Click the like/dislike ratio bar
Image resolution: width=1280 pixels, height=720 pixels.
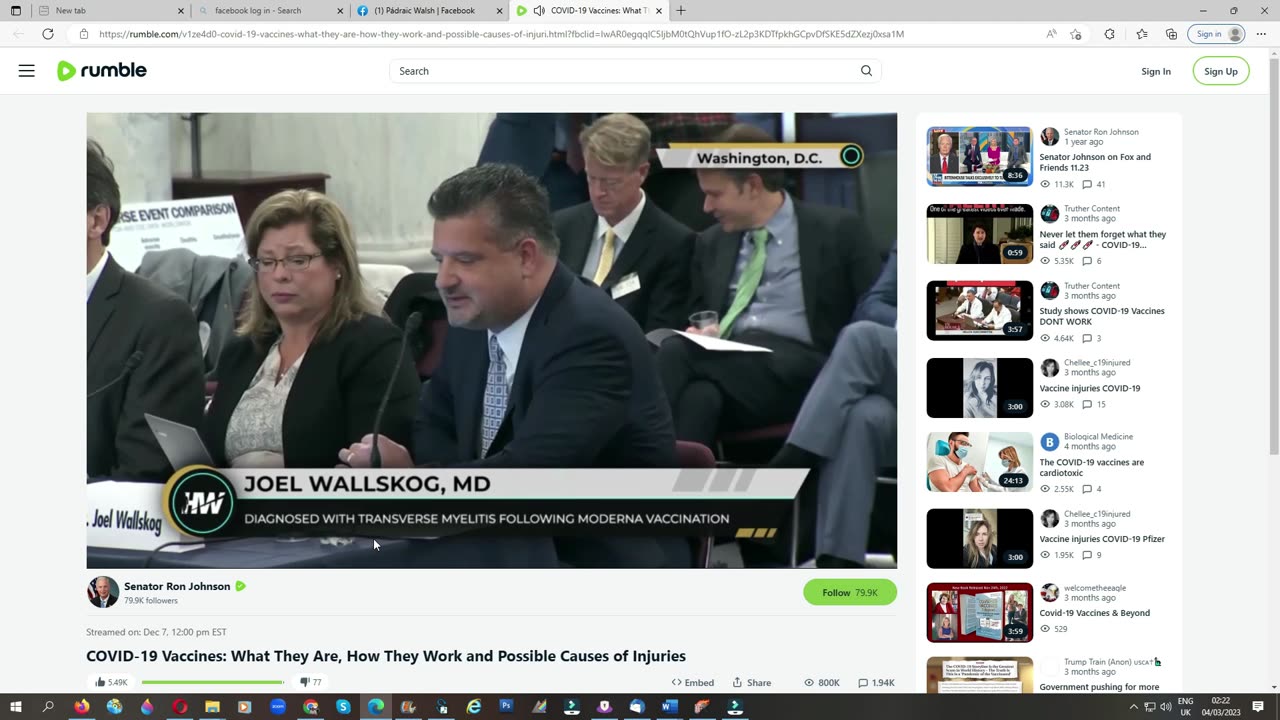213,682
